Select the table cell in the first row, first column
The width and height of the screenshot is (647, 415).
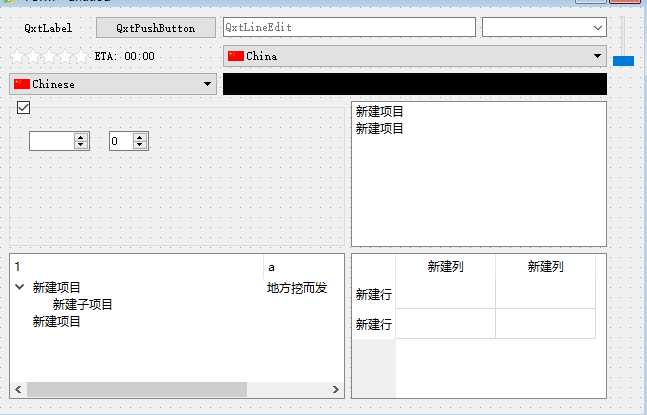pyautogui.click(x=446, y=294)
